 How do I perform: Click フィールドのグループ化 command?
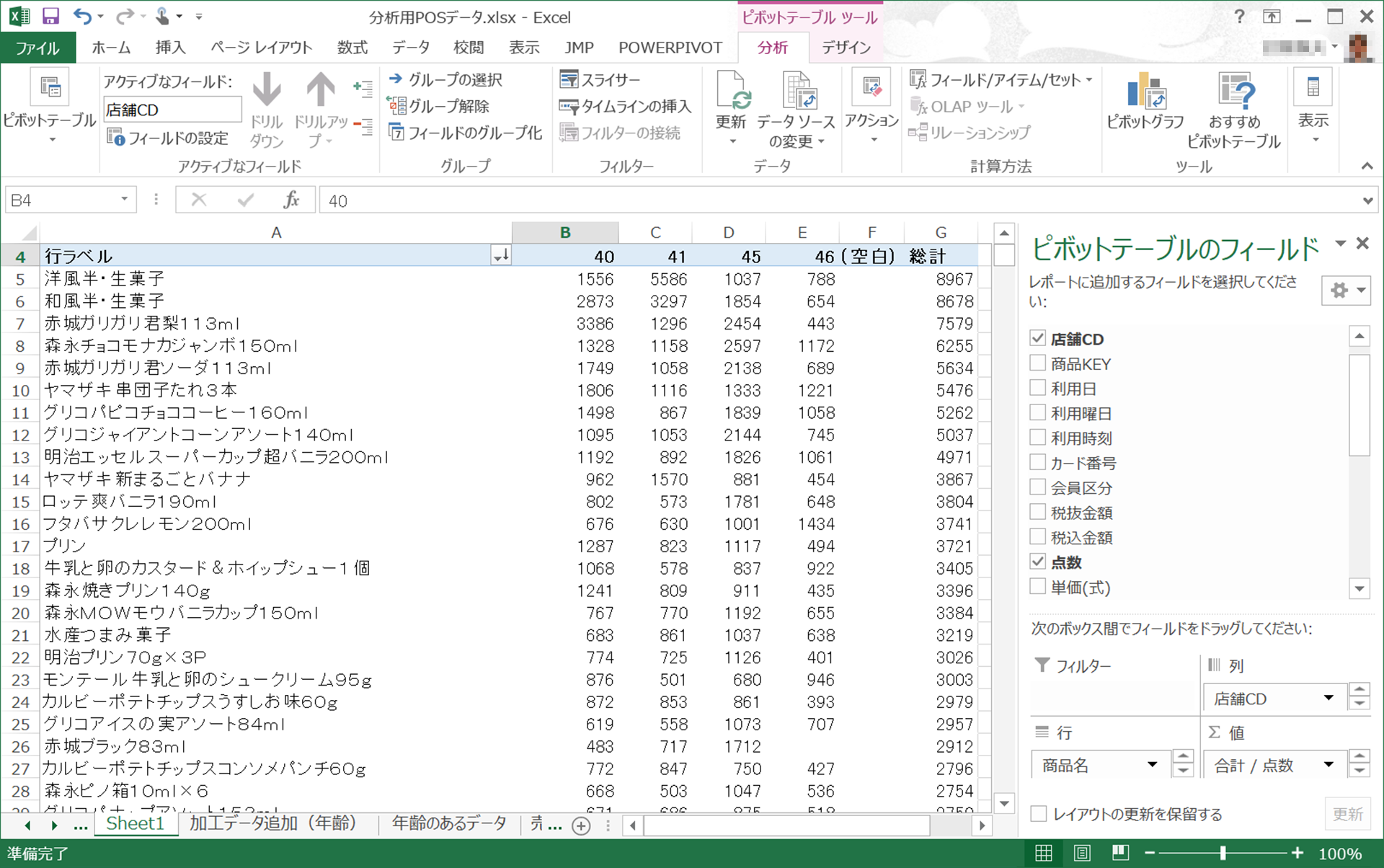(465, 133)
